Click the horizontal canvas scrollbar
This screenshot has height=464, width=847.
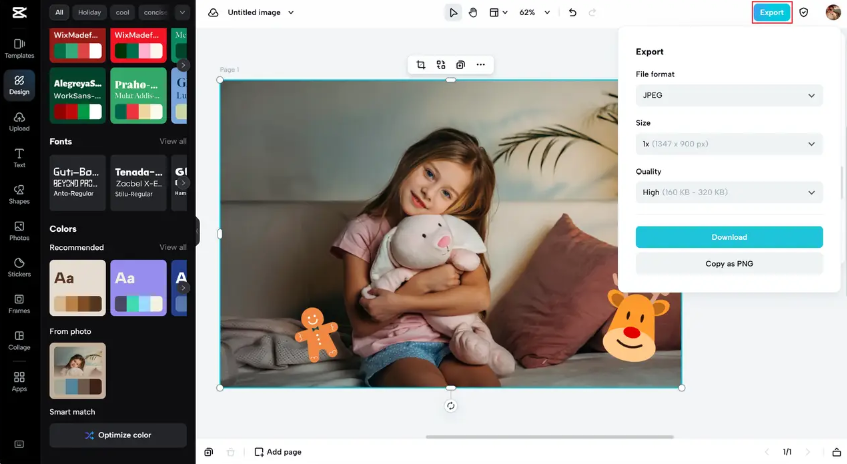pyautogui.click(x=549, y=437)
